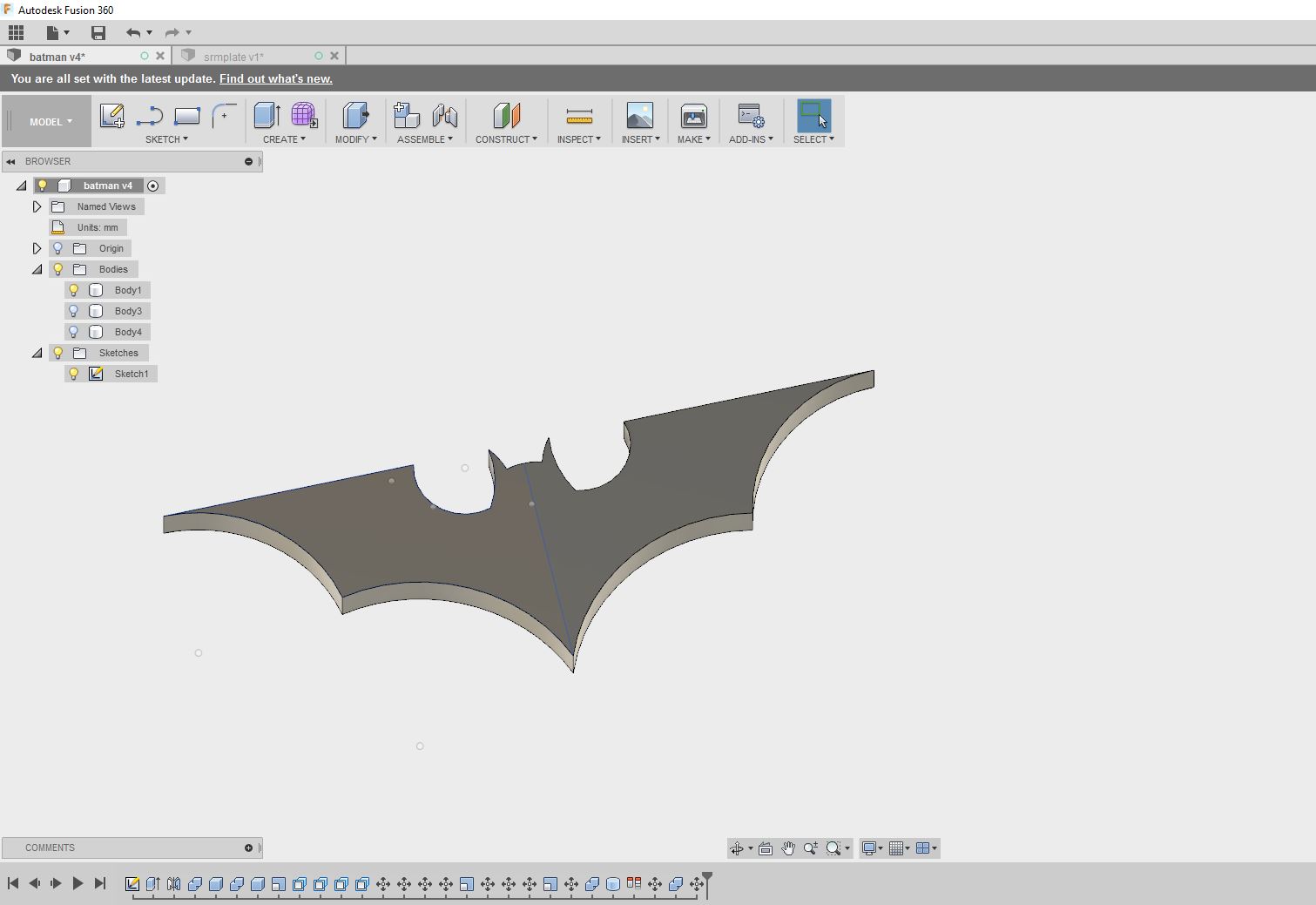Close the srmplate v1* tab
The image size is (1316, 905).
tap(334, 56)
